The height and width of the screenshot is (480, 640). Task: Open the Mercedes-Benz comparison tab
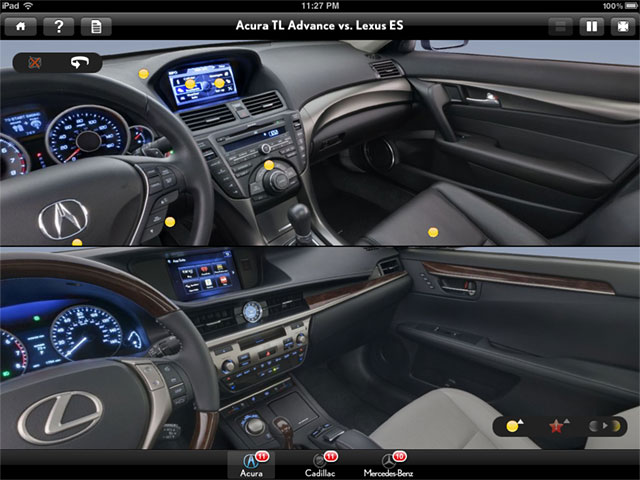(x=391, y=464)
